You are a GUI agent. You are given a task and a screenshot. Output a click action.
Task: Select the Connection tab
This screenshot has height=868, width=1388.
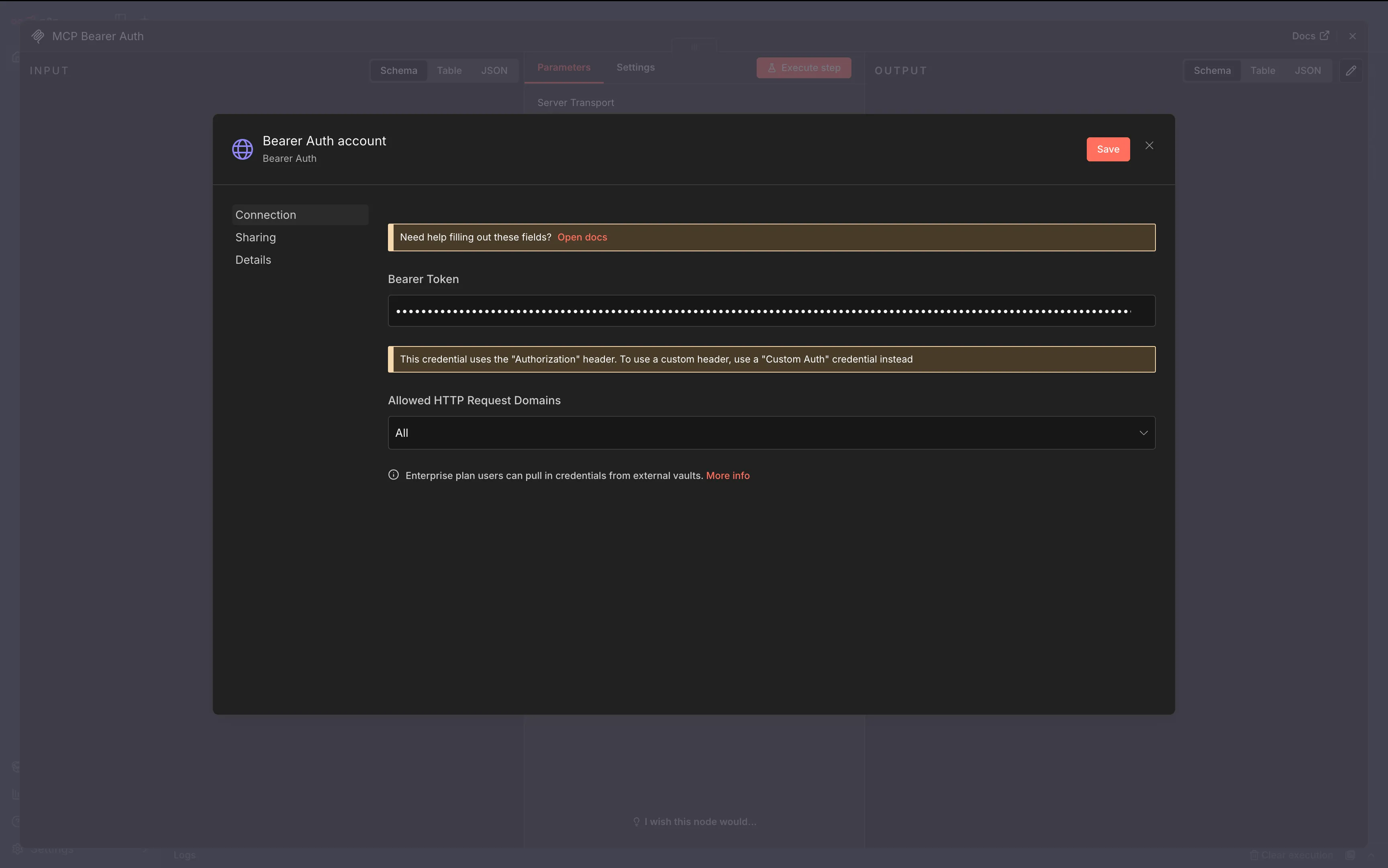(x=266, y=215)
